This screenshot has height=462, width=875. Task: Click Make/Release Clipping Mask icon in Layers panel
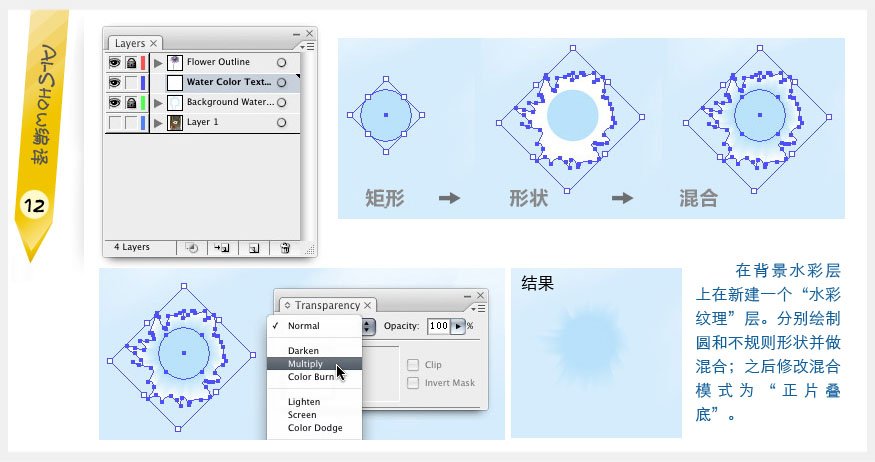(x=191, y=248)
